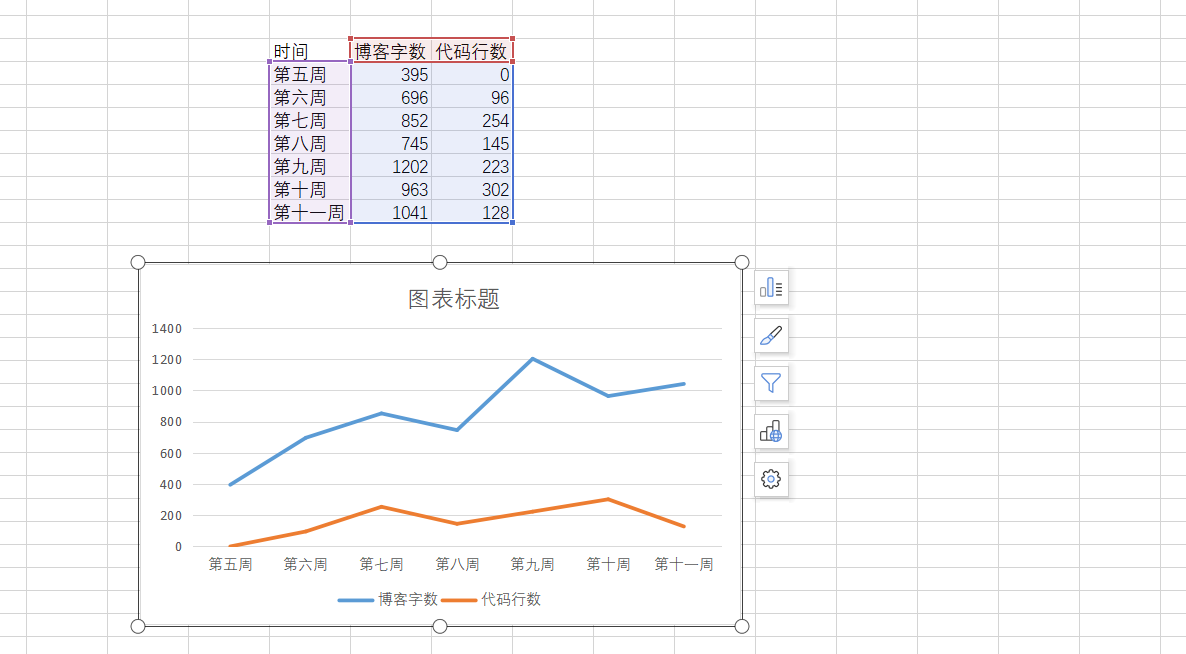Screen dimensions: 1186x654
Task: Select the 代码行数 cell with value 0
Action: pyautogui.click(x=471, y=74)
